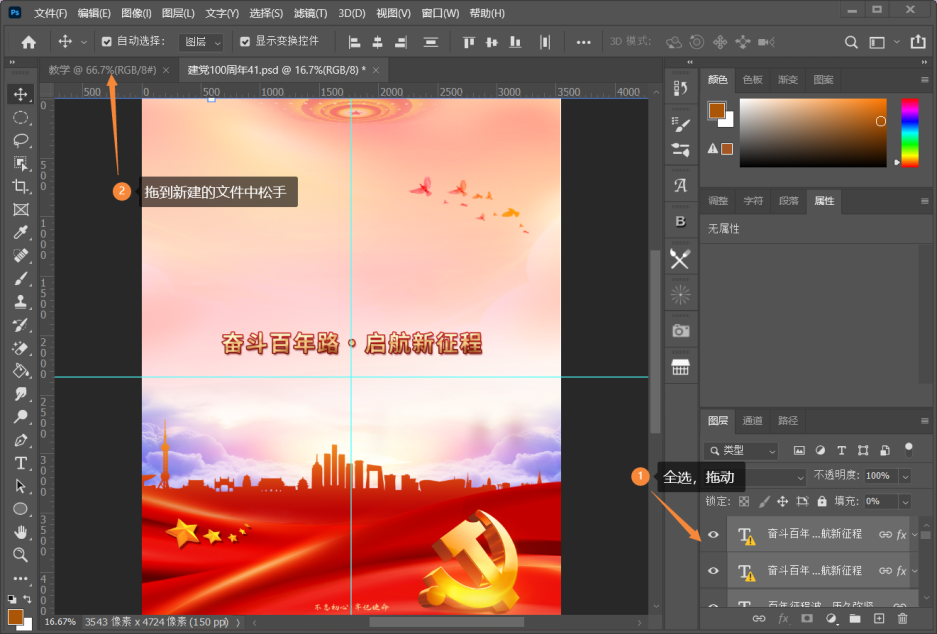Toggle lock position icon
This screenshot has height=634, width=937.
coord(783,501)
